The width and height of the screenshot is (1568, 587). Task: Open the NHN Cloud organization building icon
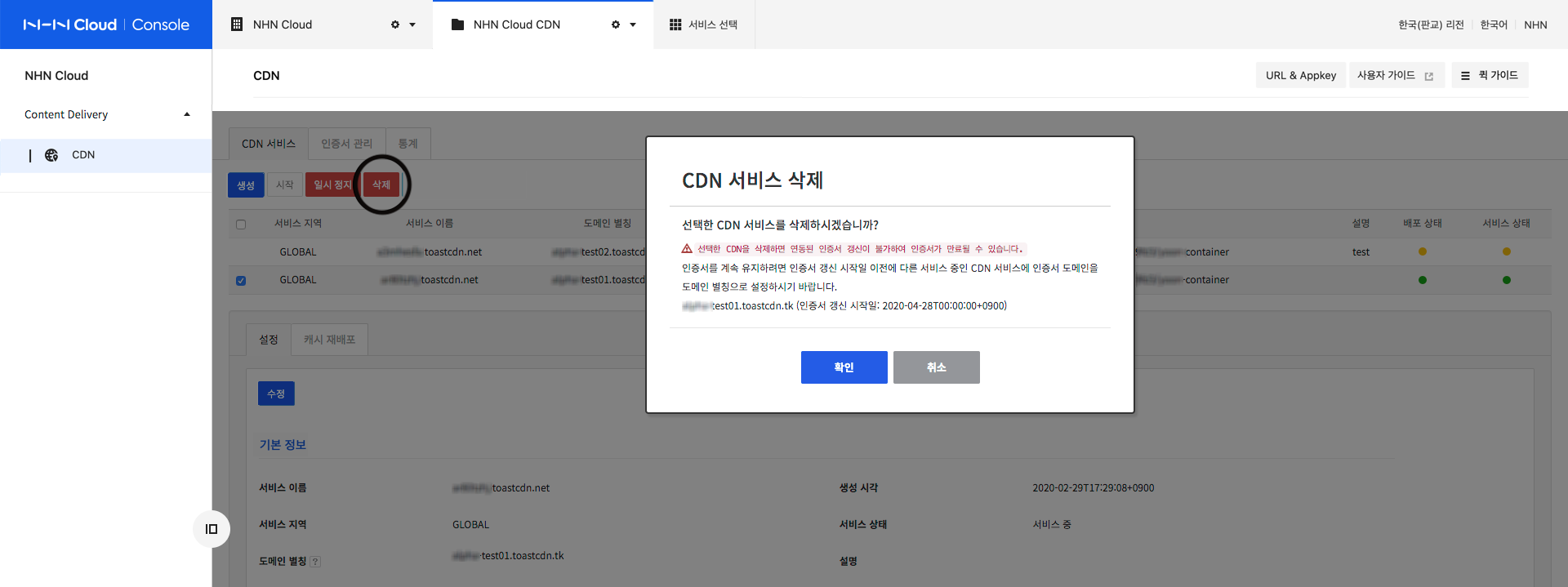click(x=237, y=24)
